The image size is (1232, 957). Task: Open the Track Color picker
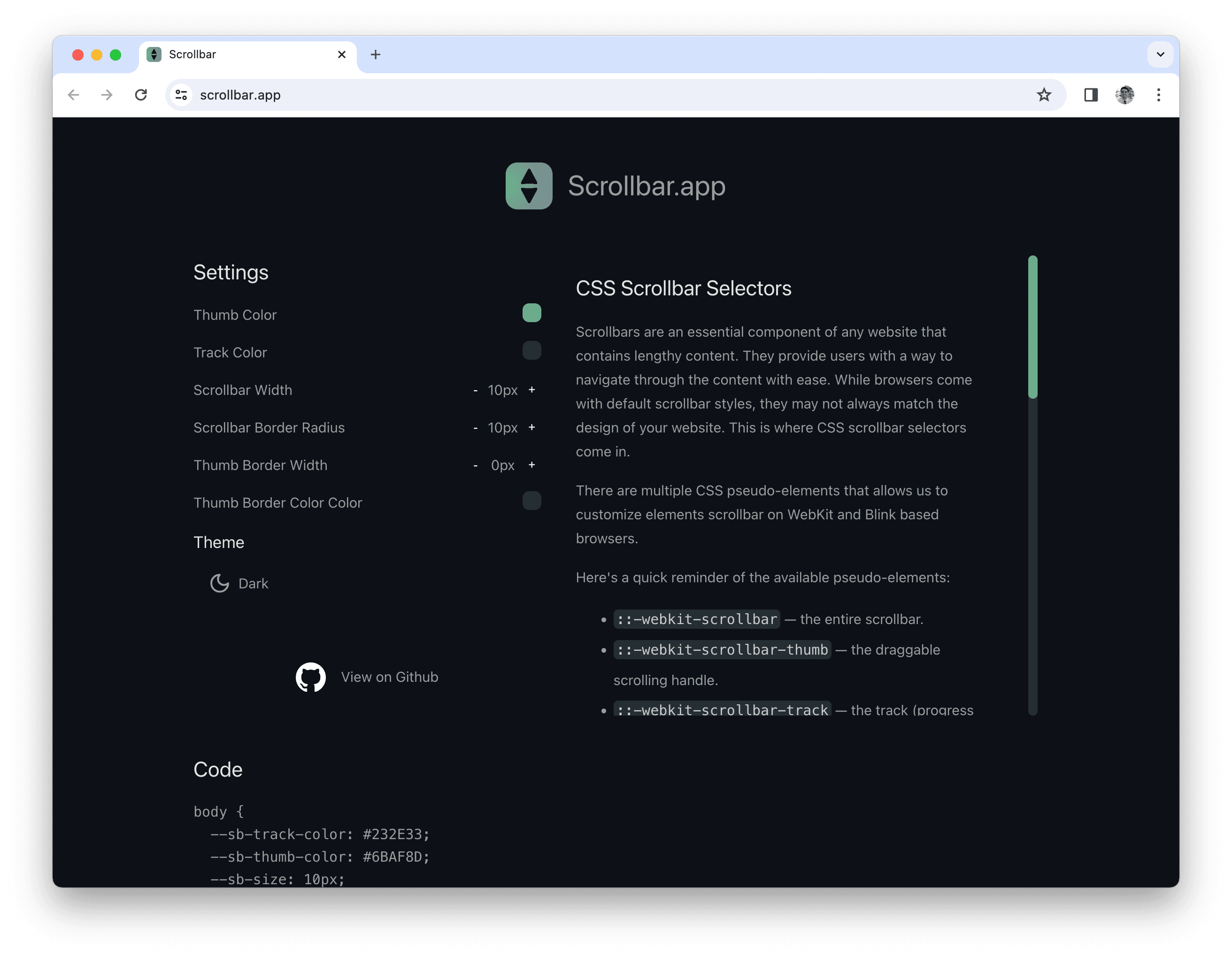tap(531, 350)
